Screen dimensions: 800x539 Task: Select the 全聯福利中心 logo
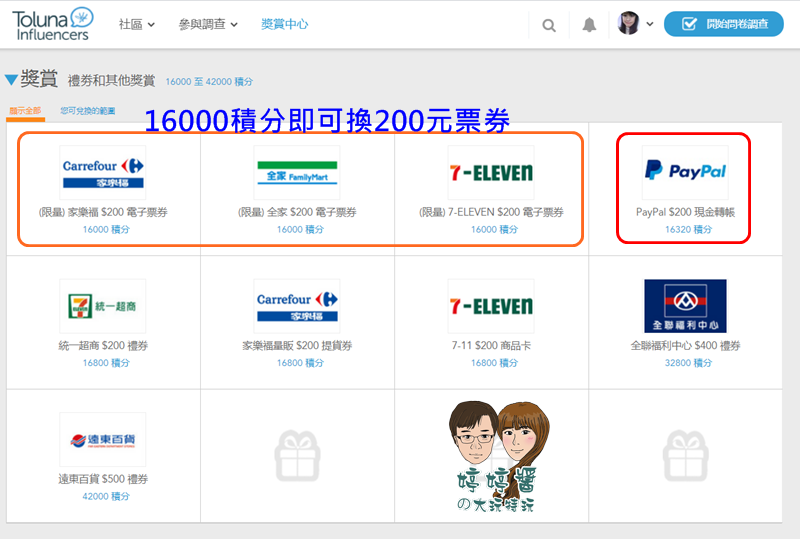click(x=685, y=306)
